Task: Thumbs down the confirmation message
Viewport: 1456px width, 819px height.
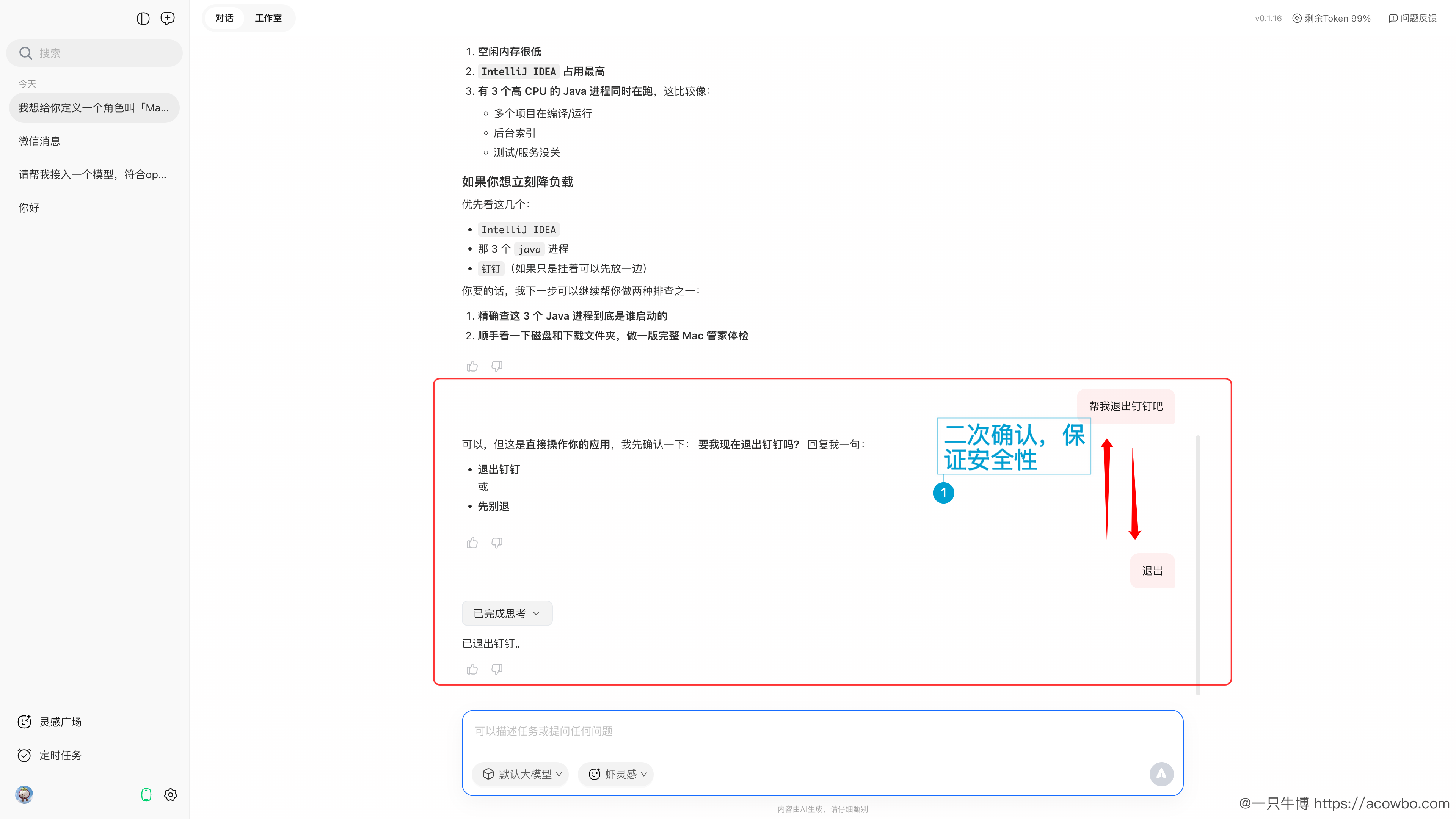Action: [x=497, y=543]
